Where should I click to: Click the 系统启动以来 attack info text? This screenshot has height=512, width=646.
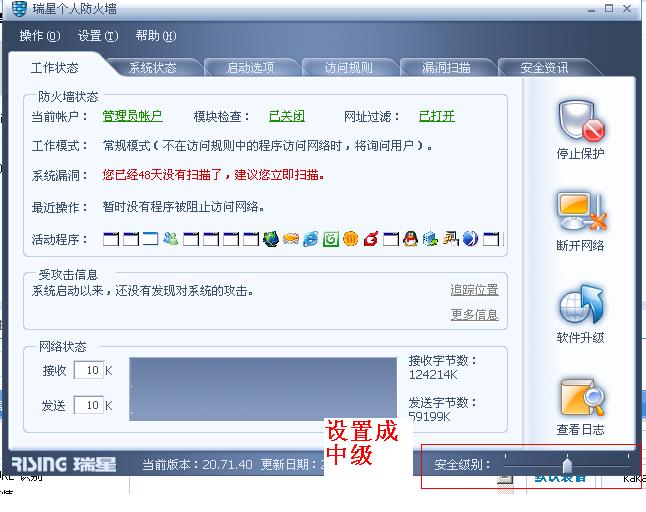point(143,291)
